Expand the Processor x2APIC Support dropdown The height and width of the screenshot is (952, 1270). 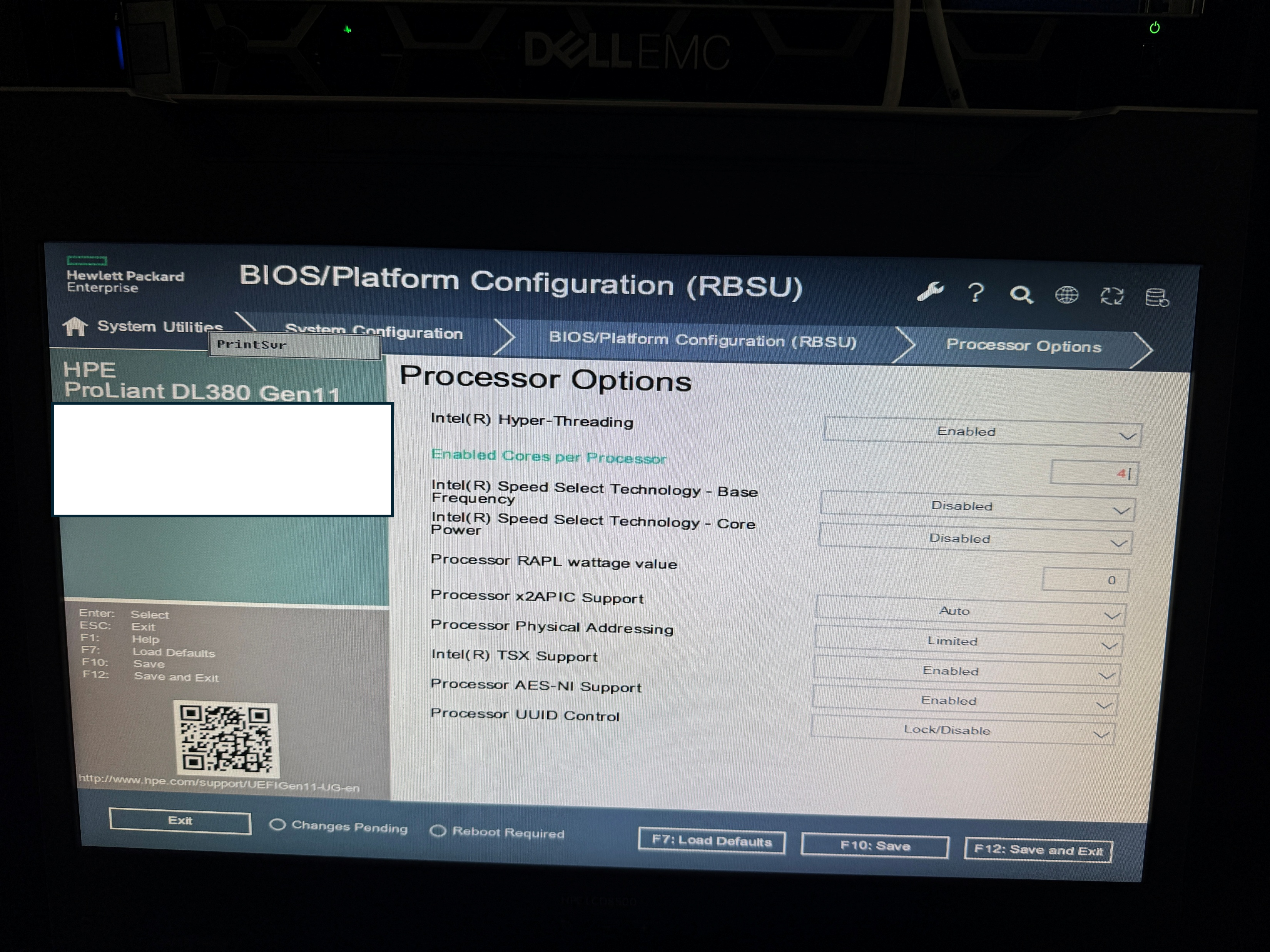coord(970,612)
